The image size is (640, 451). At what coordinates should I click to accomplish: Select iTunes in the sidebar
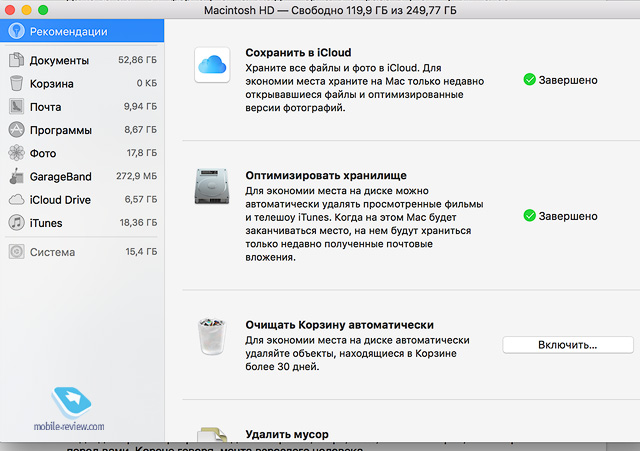(x=82, y=223)
